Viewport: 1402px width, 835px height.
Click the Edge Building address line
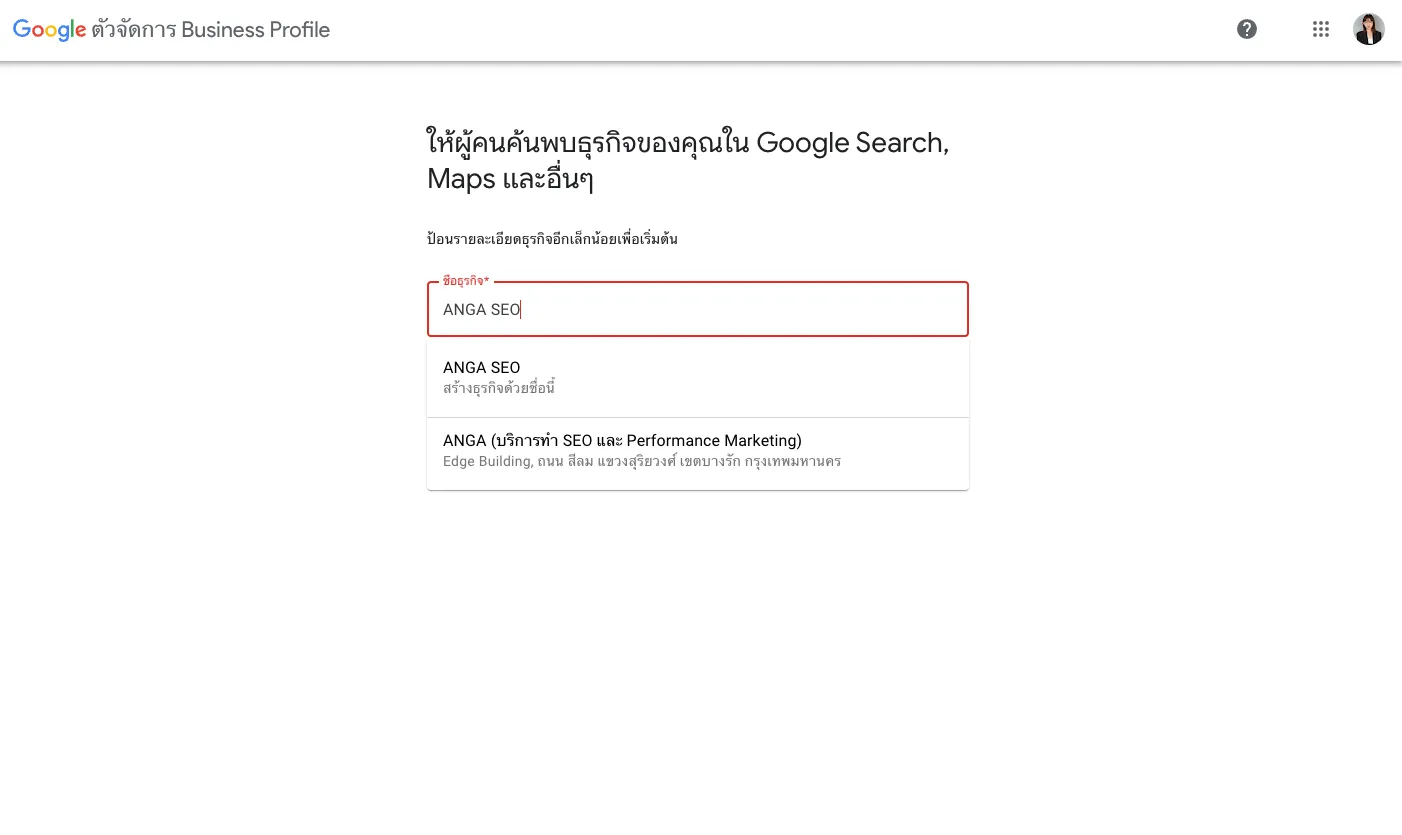(x=642, y=461)
